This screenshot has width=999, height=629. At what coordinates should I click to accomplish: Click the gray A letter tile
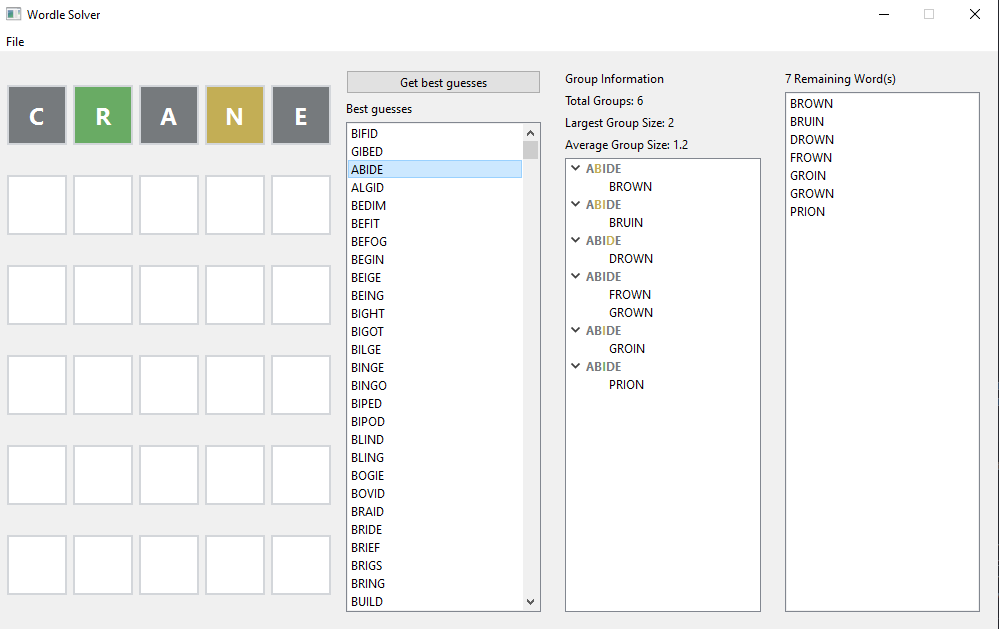point(169,115)
